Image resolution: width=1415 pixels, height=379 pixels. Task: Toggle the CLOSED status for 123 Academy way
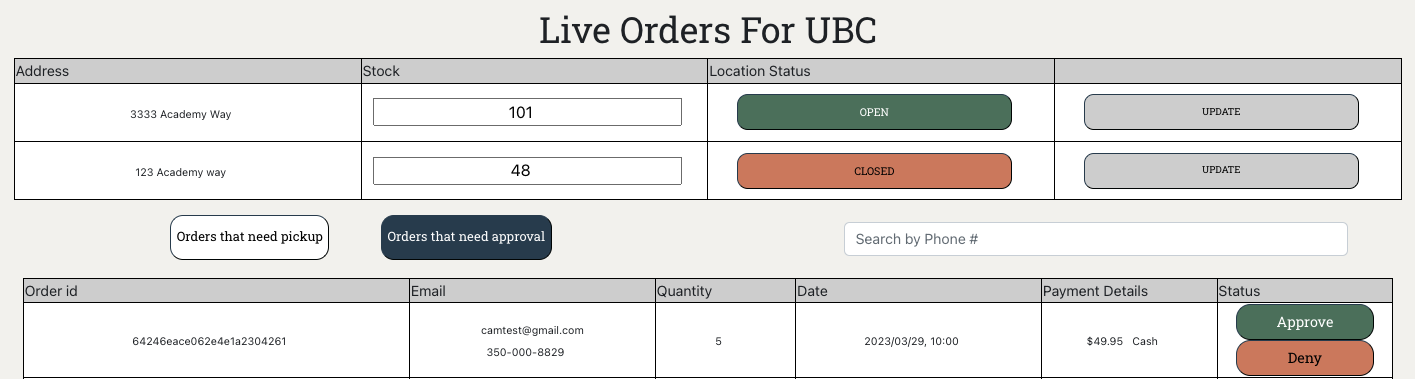click(x=874, y=171)
